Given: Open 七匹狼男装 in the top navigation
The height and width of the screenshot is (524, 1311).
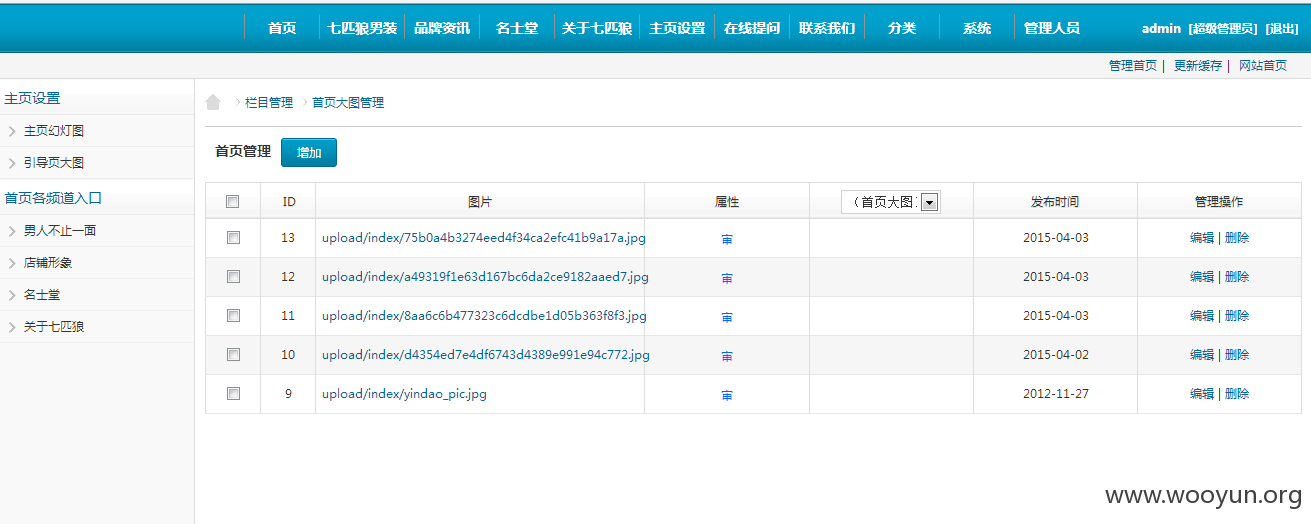Looking at the screenshot, I should [362, 28].
